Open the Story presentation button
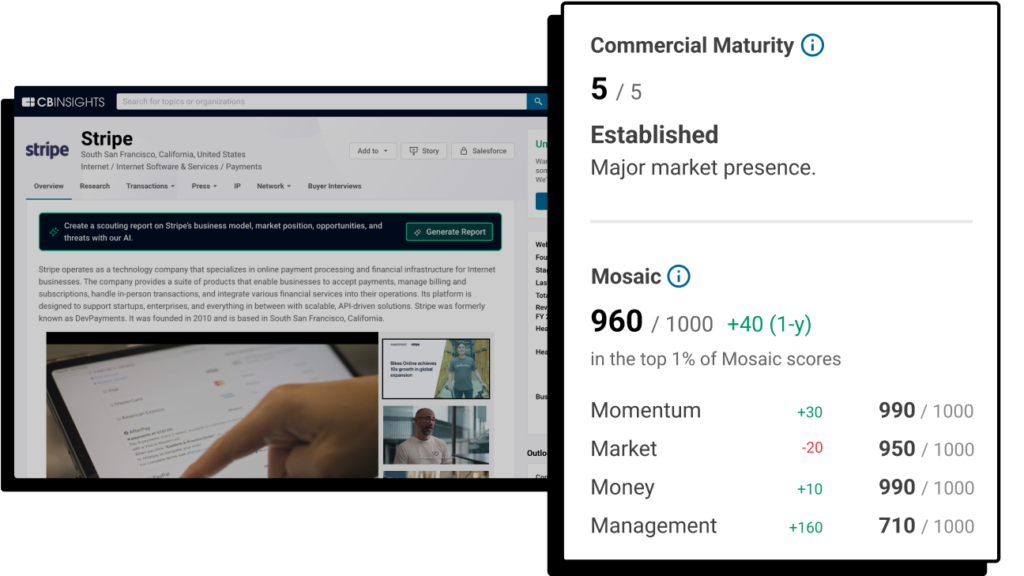This screenshot has height=576, width=1024. point(424,151)
